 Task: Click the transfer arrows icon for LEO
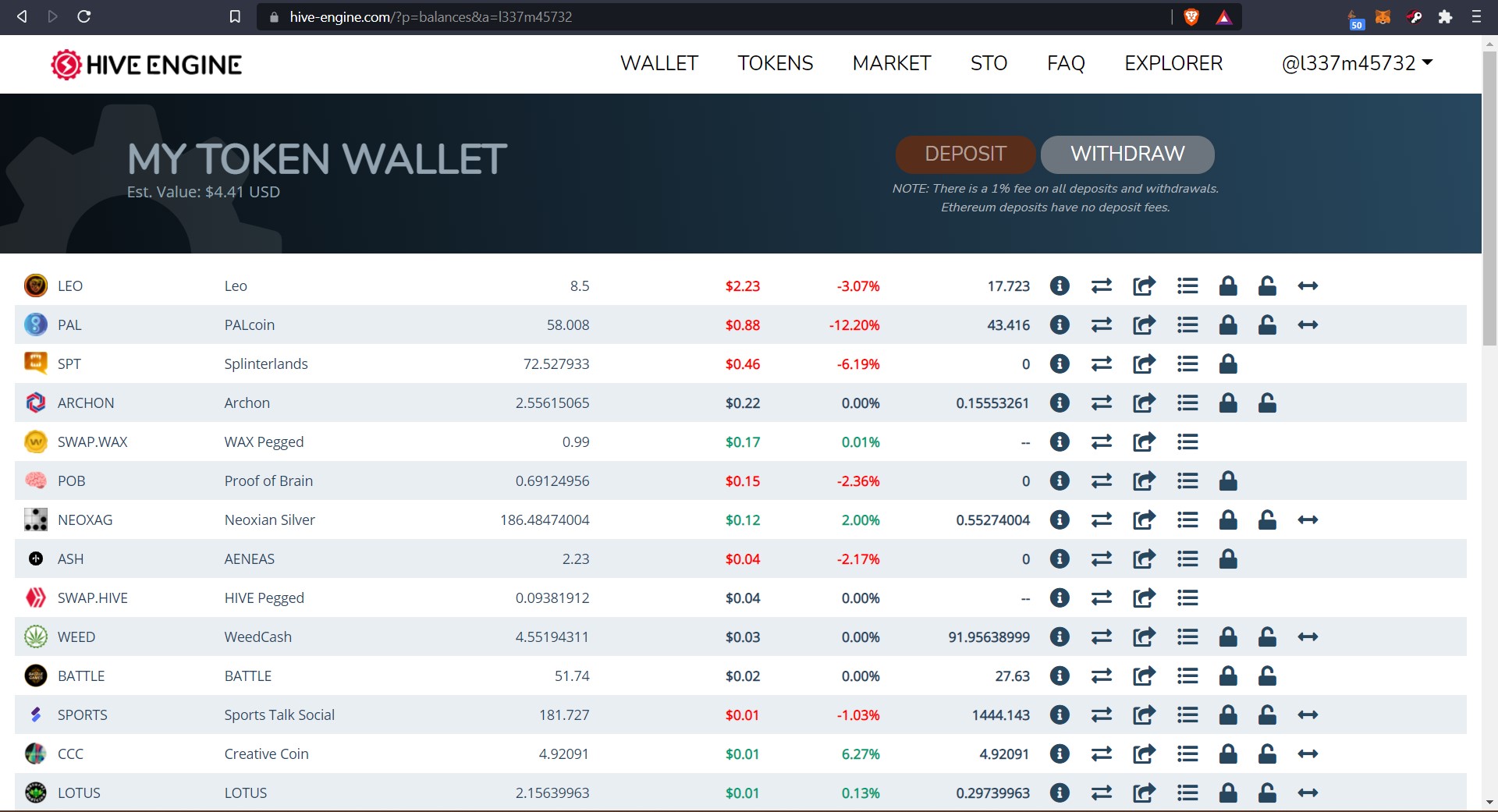pyautogui.click(x=1102, y=286)
